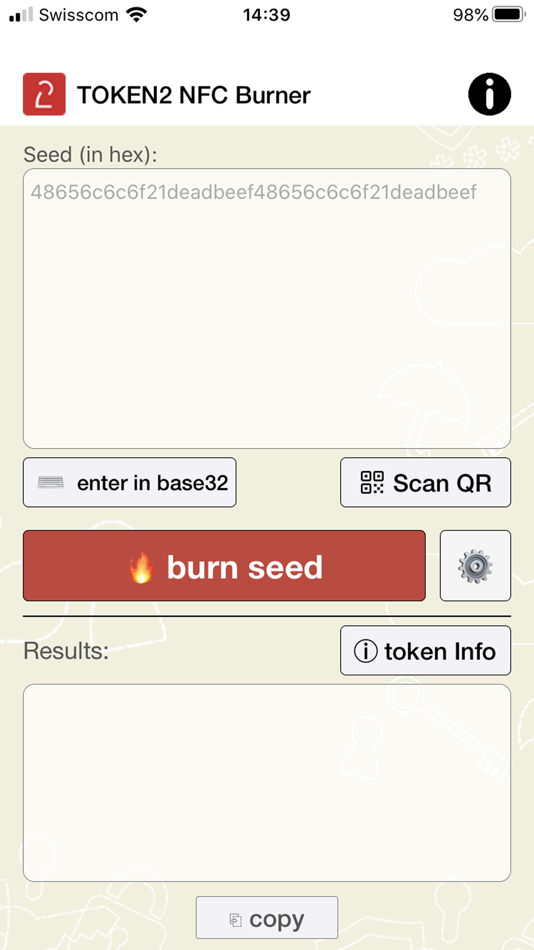This screenshot has width=534, height=950.
Task: Tap the flame icon on burn seed
Action: tap(141, 567)
